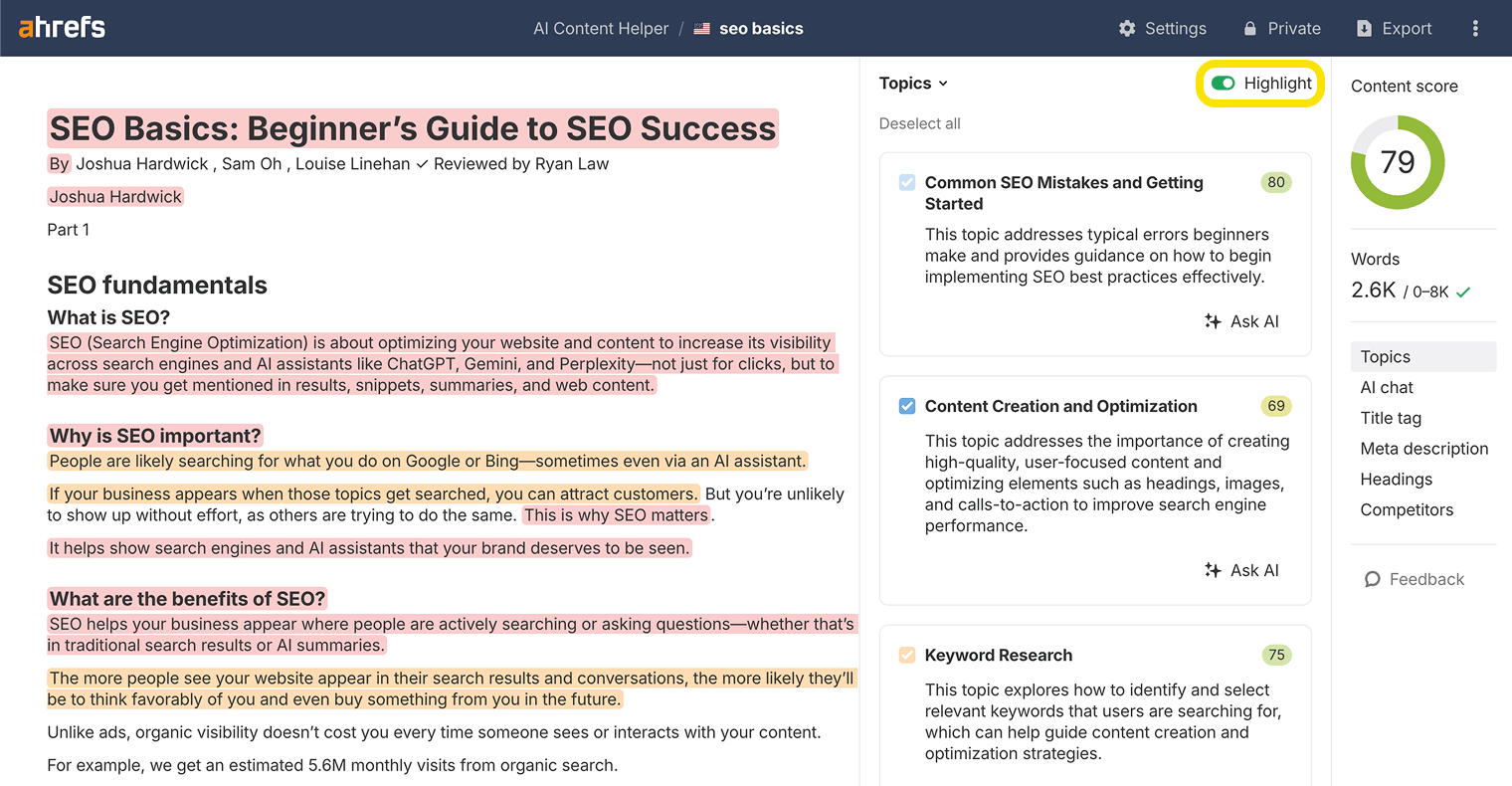The width and height of the screenshot is (1512, 786).
Task: Click the green checkmark beside the word count
Action: (x=1463, y=292)
